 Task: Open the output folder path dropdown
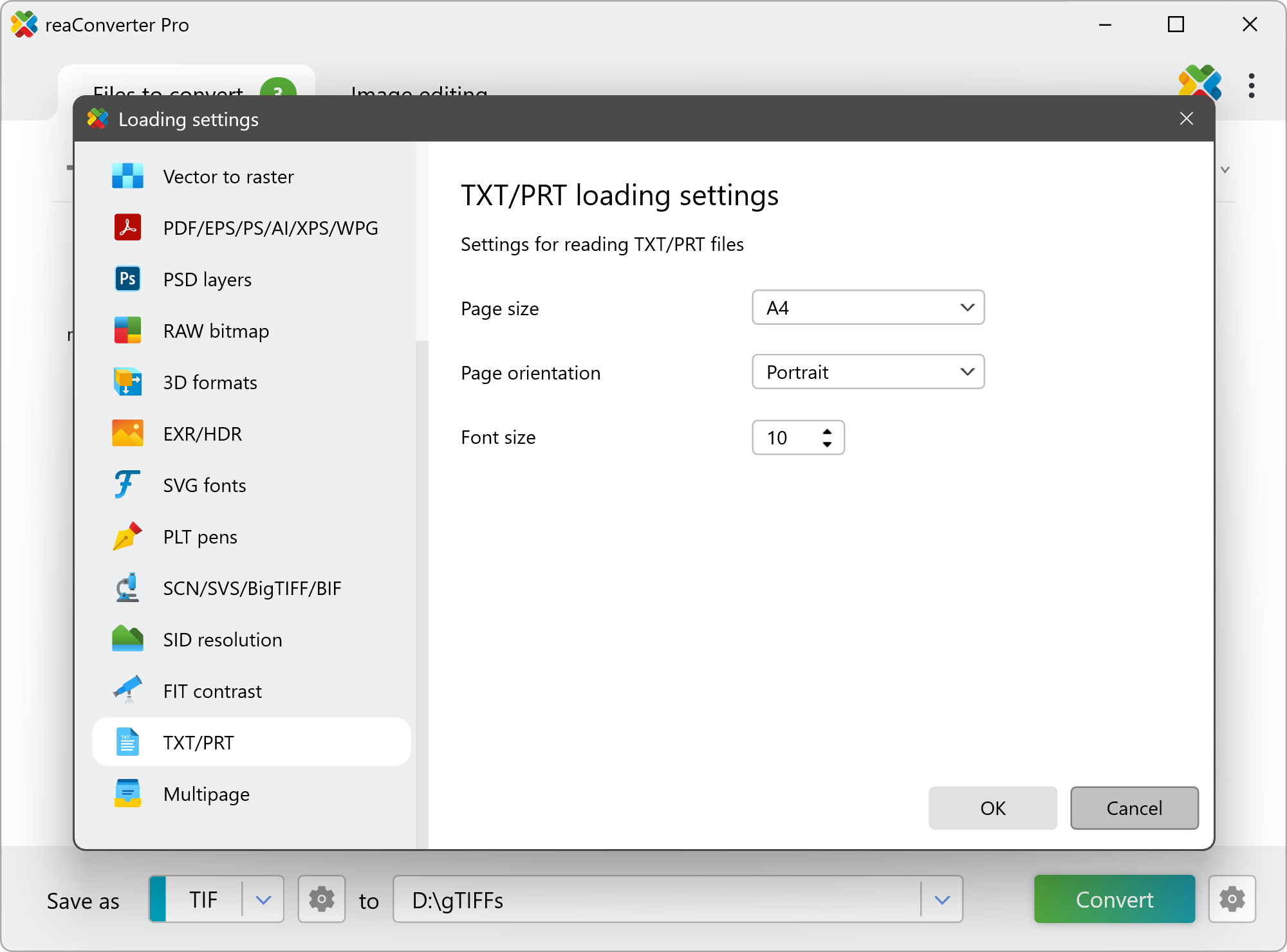pos(942,900)
